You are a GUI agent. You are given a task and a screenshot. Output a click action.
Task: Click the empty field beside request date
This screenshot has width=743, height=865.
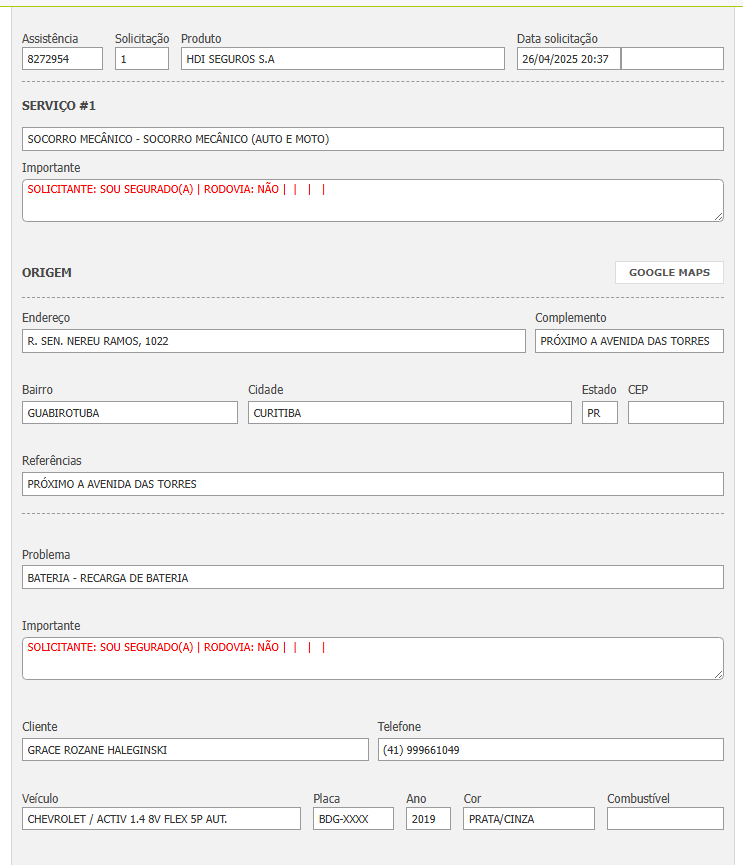(x=672, y=59)
